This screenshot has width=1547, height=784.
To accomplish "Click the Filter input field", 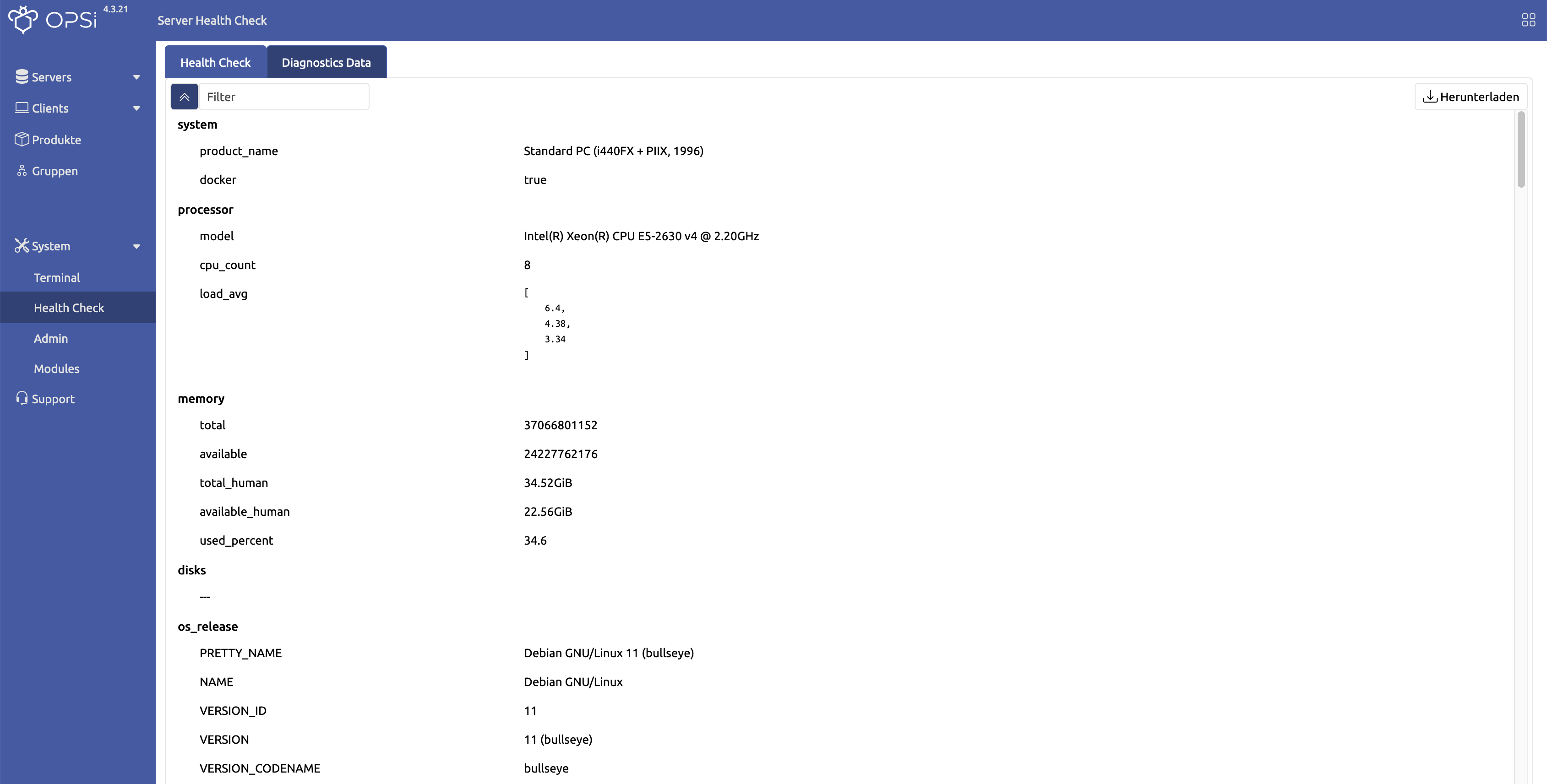I will 284,96.
